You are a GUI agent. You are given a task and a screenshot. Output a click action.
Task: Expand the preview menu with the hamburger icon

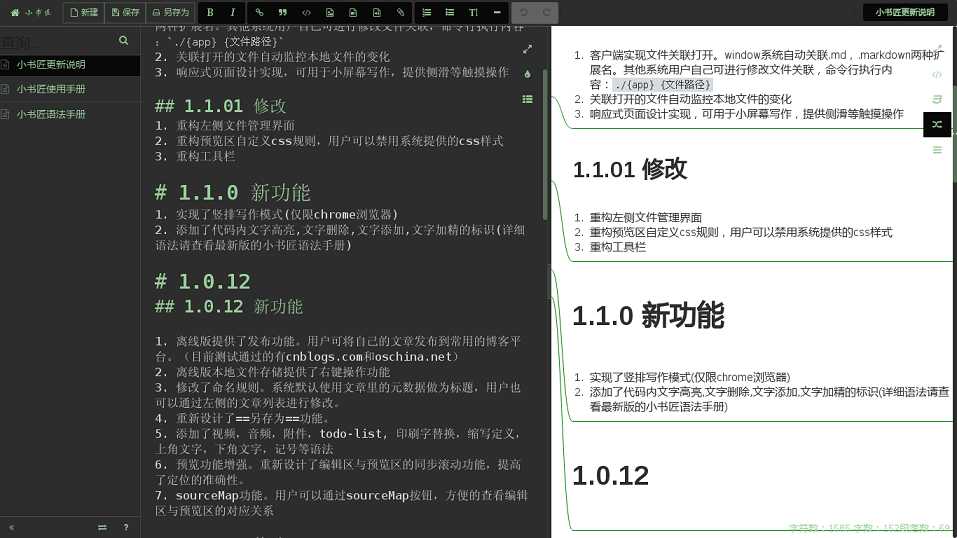point(937,150)
